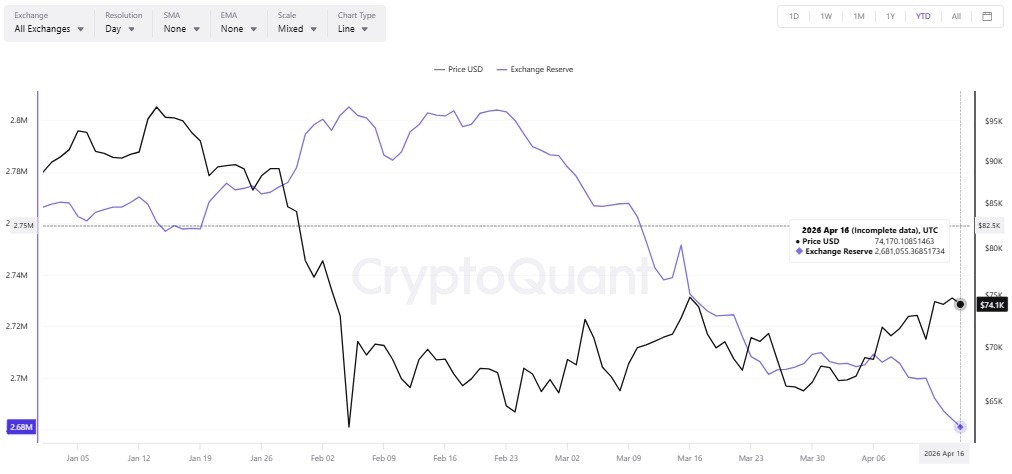Select the YTD range tab
1012x474 pixels.
coord(923,16)
